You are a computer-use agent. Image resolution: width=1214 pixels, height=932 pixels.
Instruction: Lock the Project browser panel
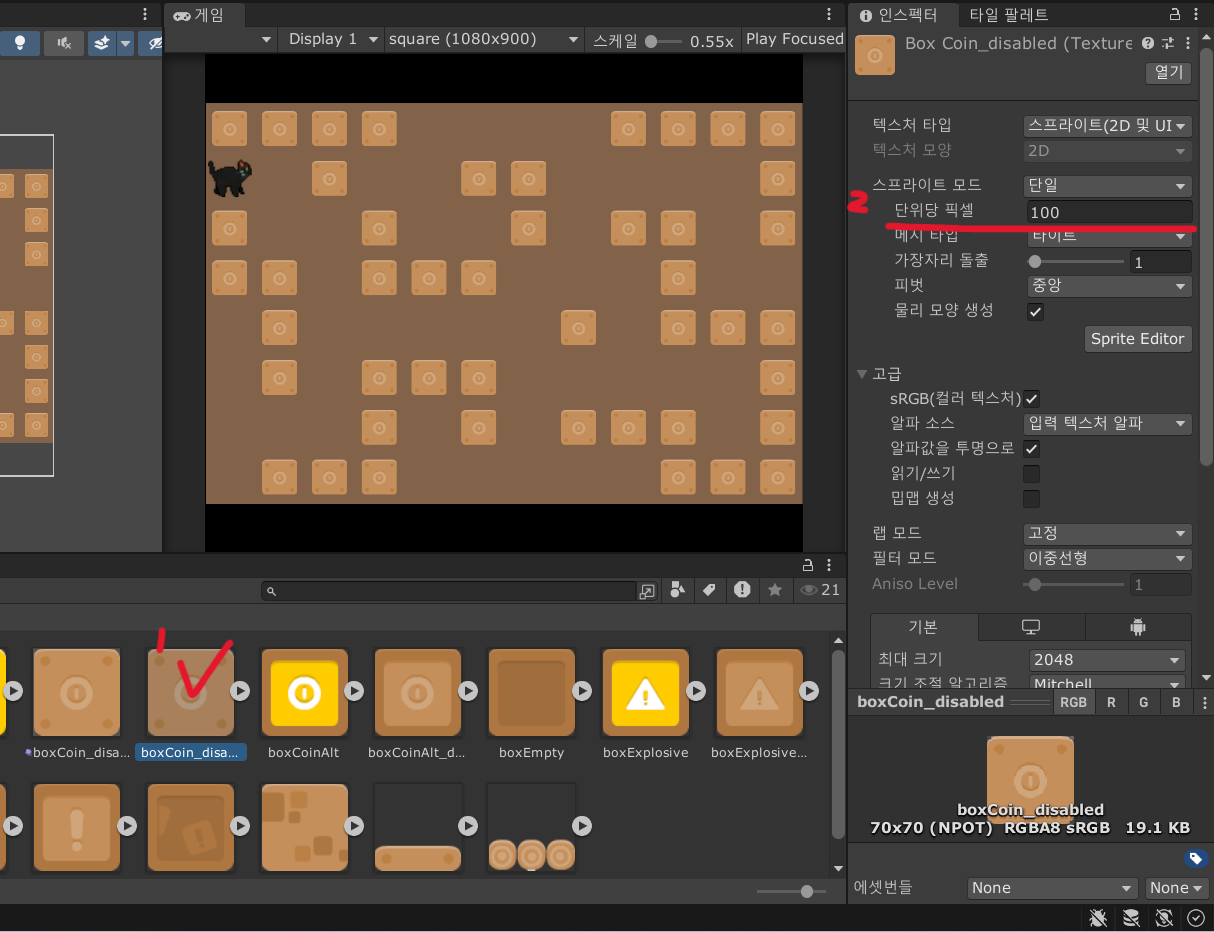pyautogui.click(x=807, y=565)
